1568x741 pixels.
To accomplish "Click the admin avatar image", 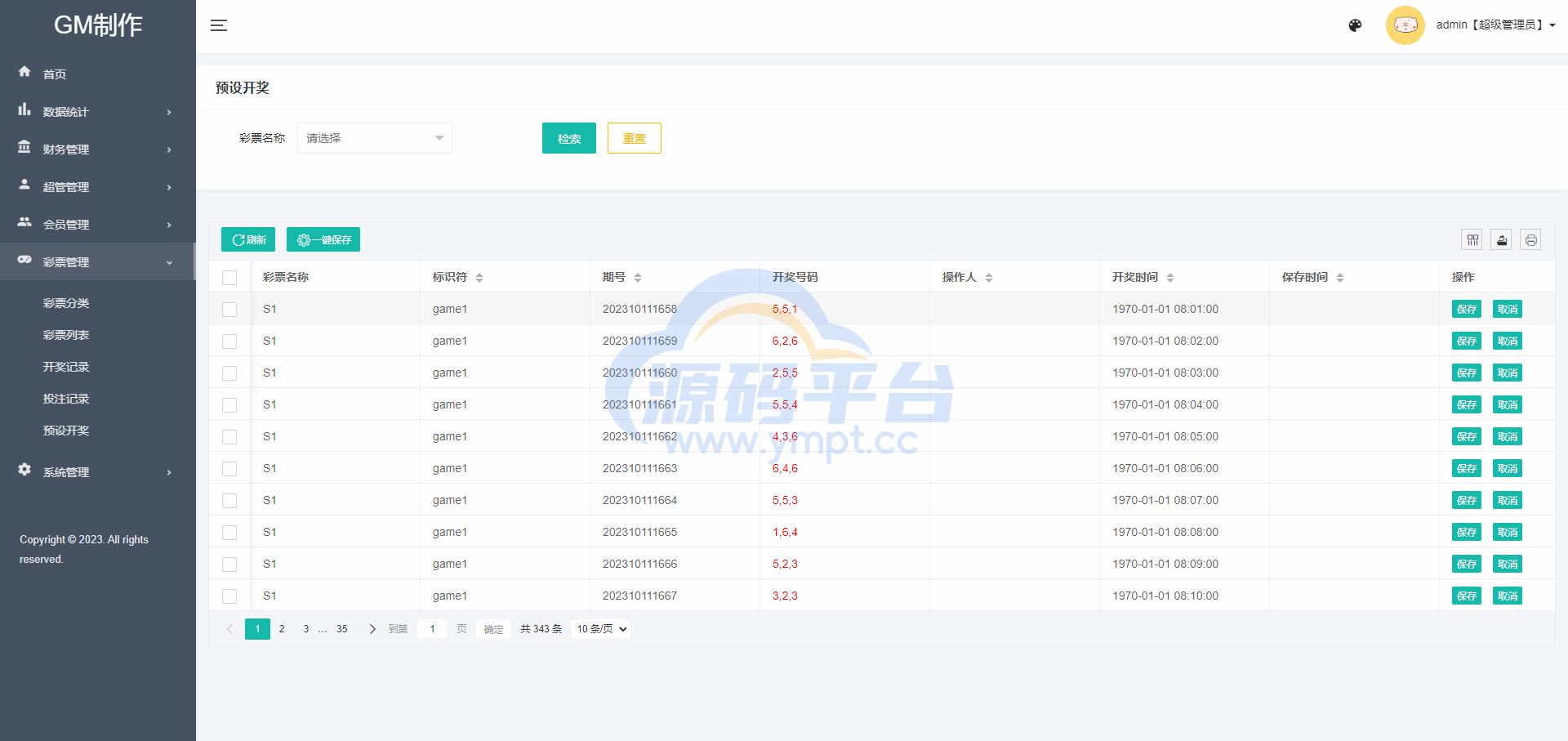I will click(1405, 25).
